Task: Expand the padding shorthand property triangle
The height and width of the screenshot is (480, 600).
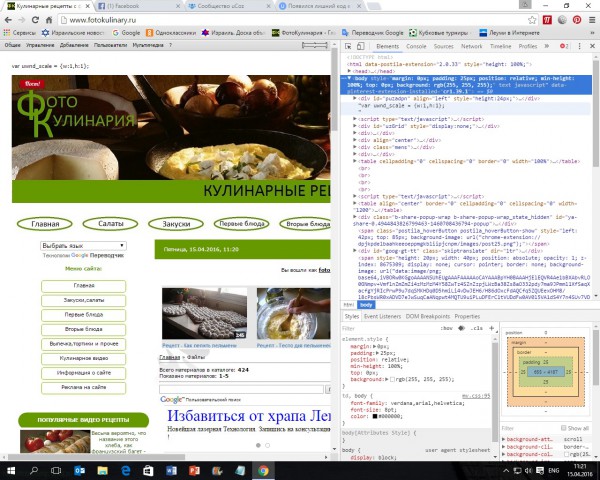Action: (377, 353)
